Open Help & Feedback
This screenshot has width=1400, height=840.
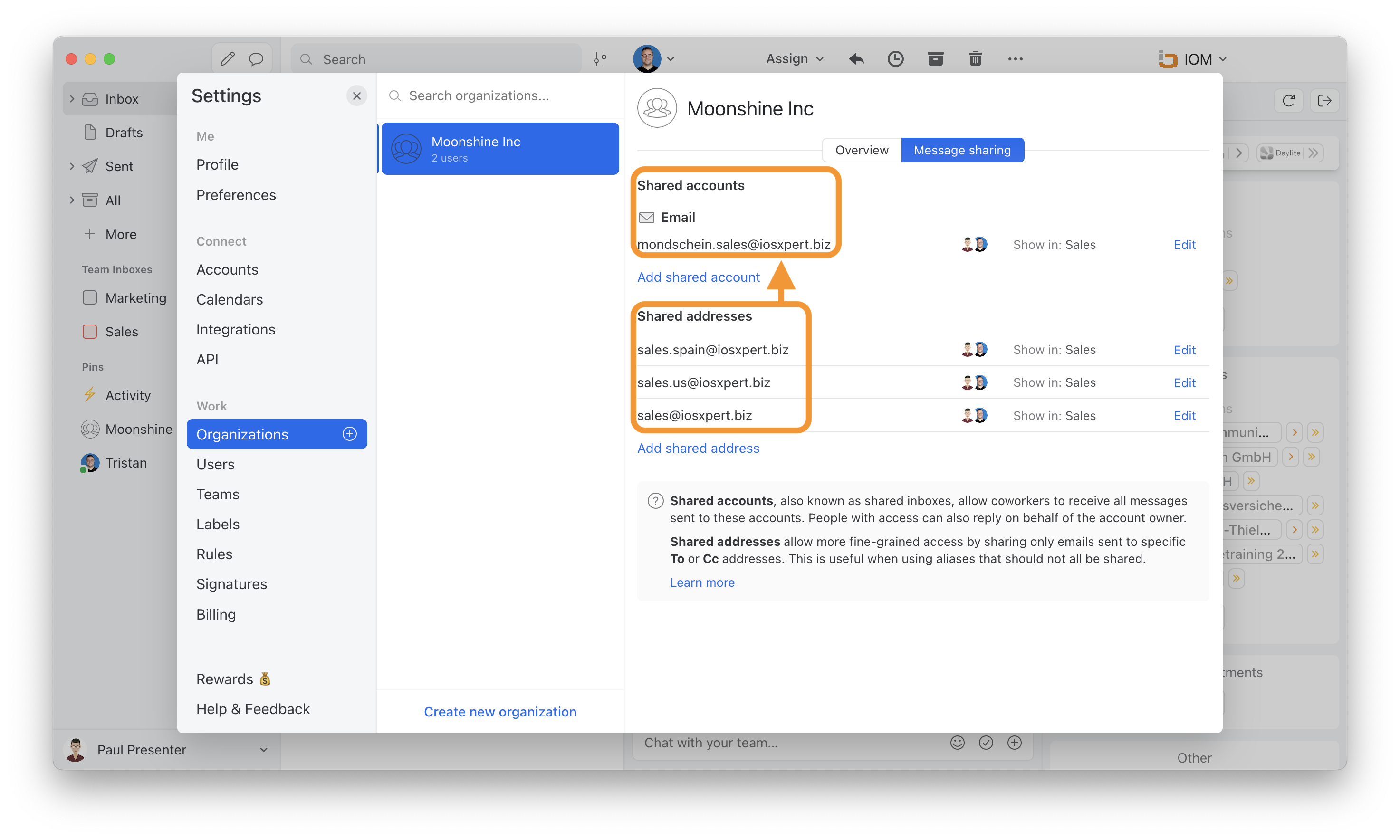(x=252, y=709)
